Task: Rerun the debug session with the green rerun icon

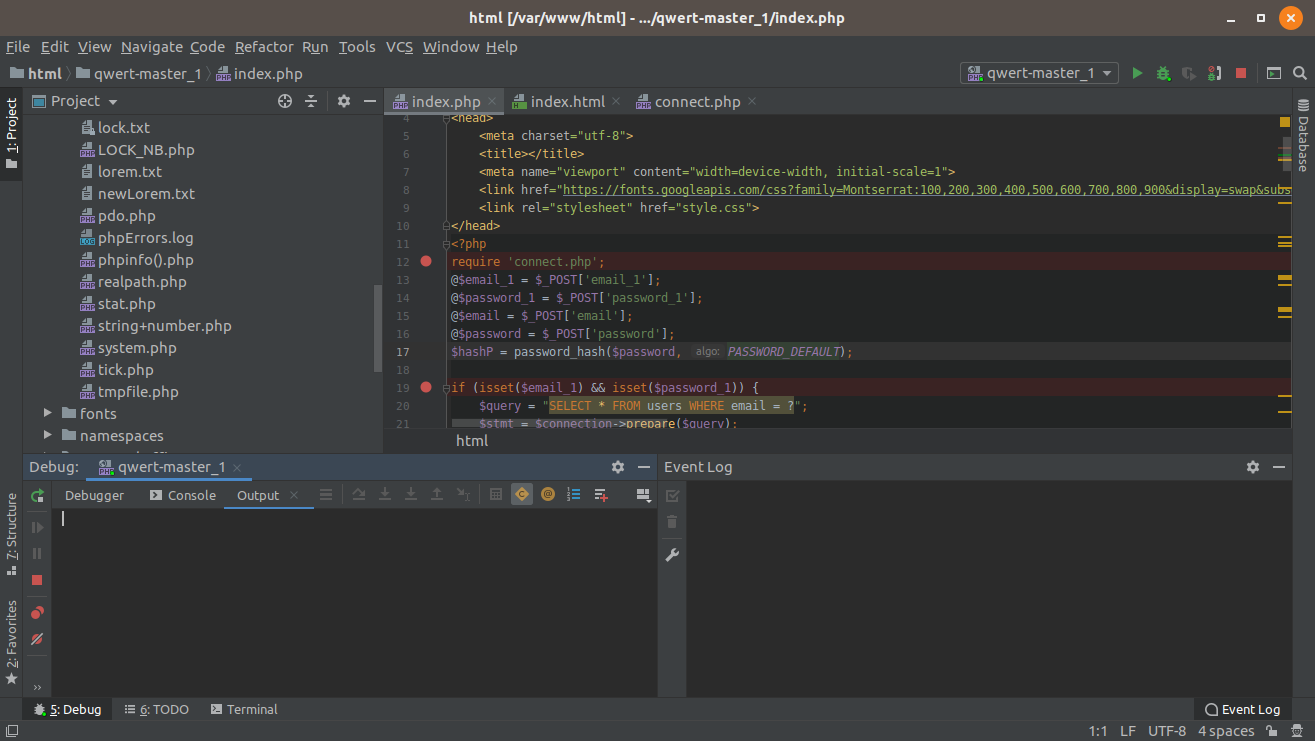Action: click(37, 495)
